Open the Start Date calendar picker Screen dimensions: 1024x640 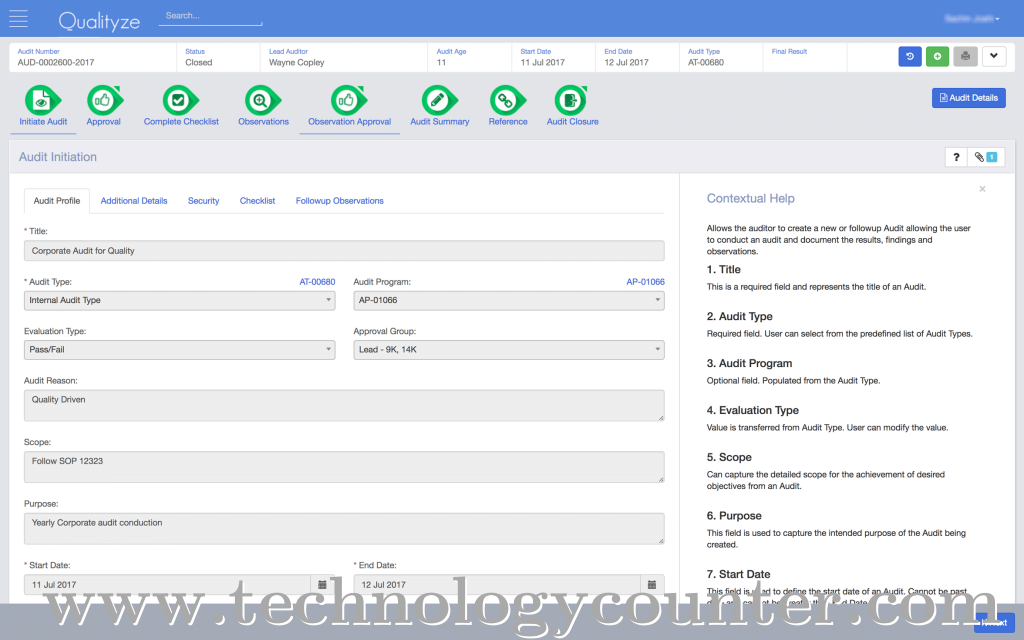[322, 584]
